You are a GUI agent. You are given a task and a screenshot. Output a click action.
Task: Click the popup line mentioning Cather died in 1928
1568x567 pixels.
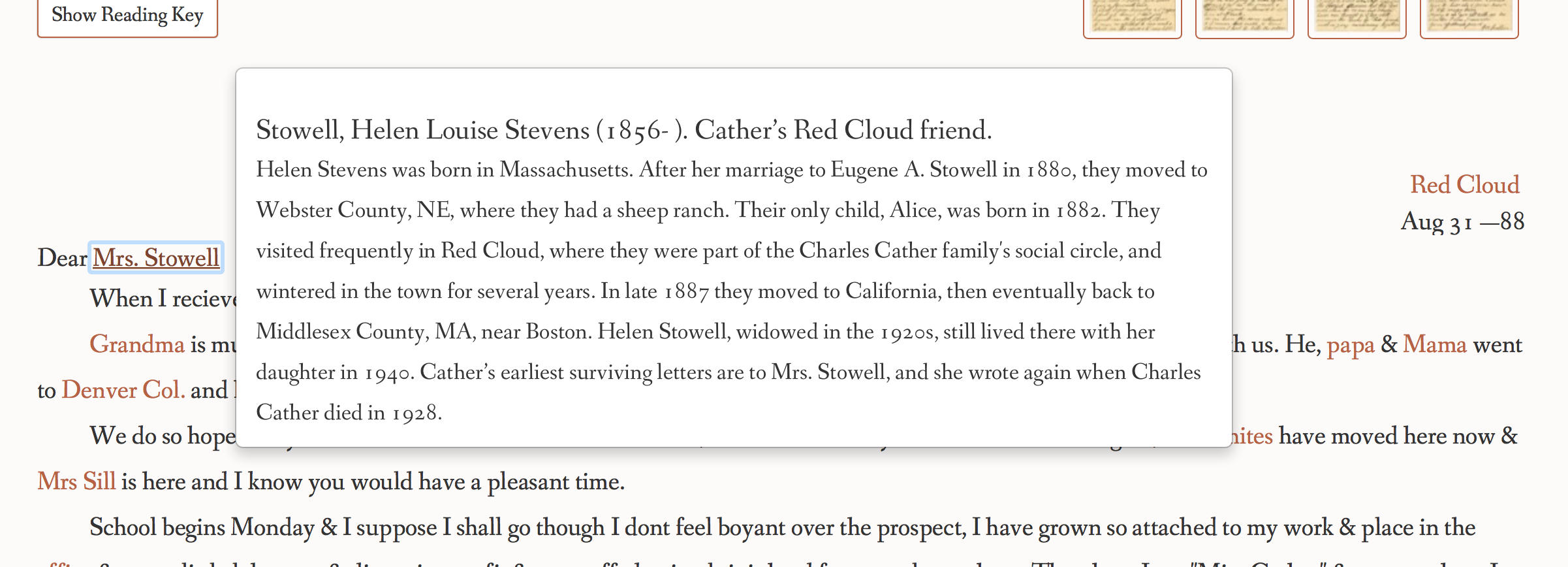349,412
